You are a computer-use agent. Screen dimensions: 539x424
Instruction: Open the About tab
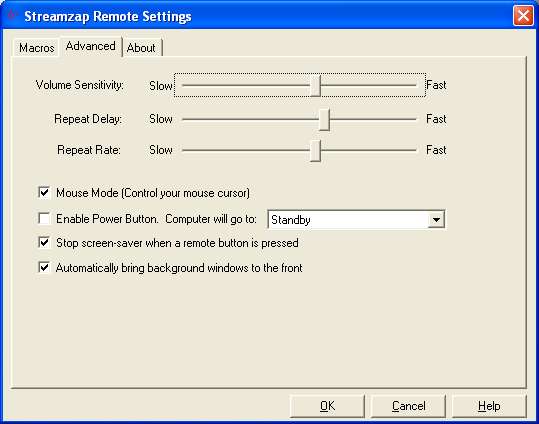141,48
